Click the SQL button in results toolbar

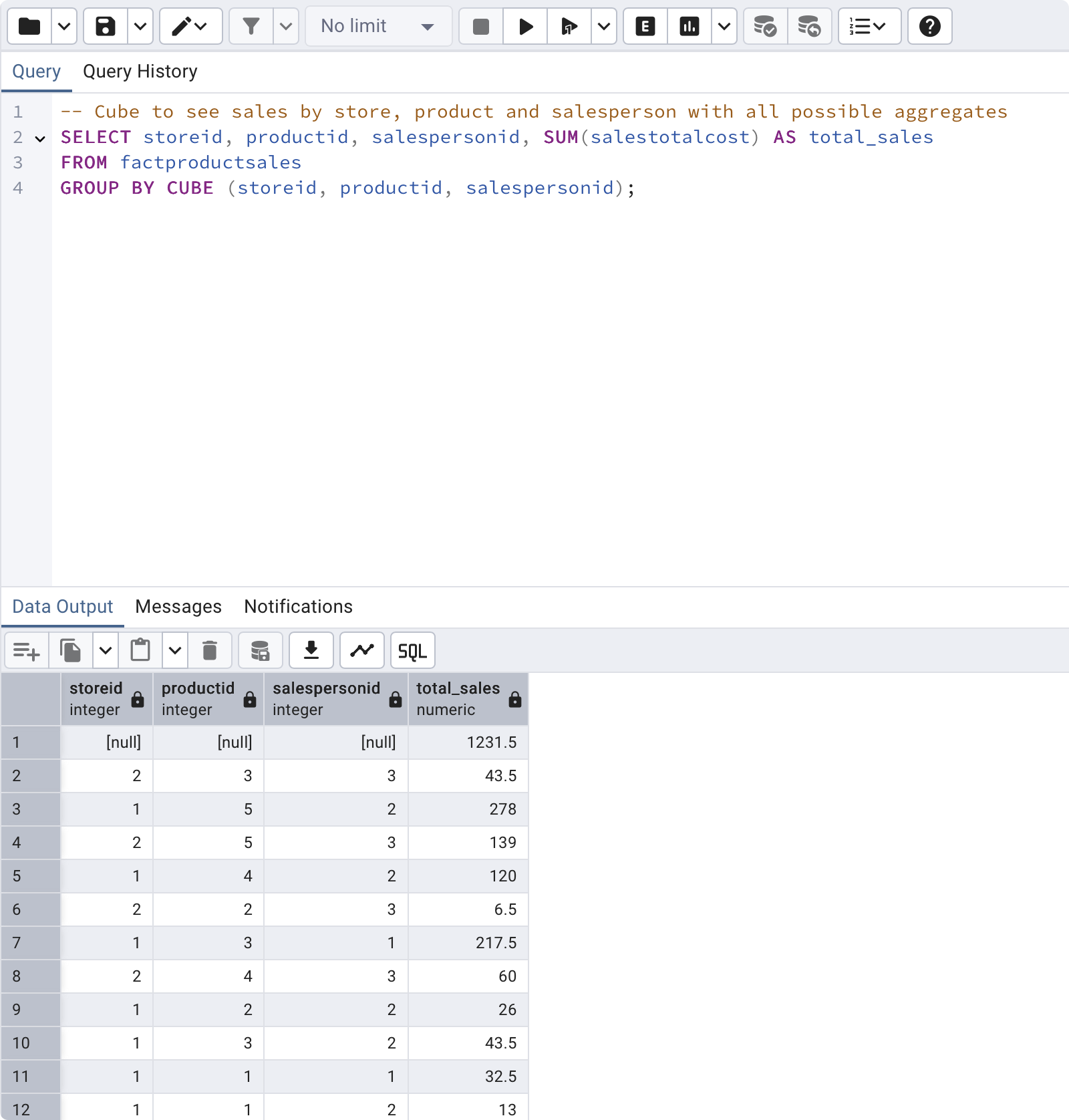(412, 650)
